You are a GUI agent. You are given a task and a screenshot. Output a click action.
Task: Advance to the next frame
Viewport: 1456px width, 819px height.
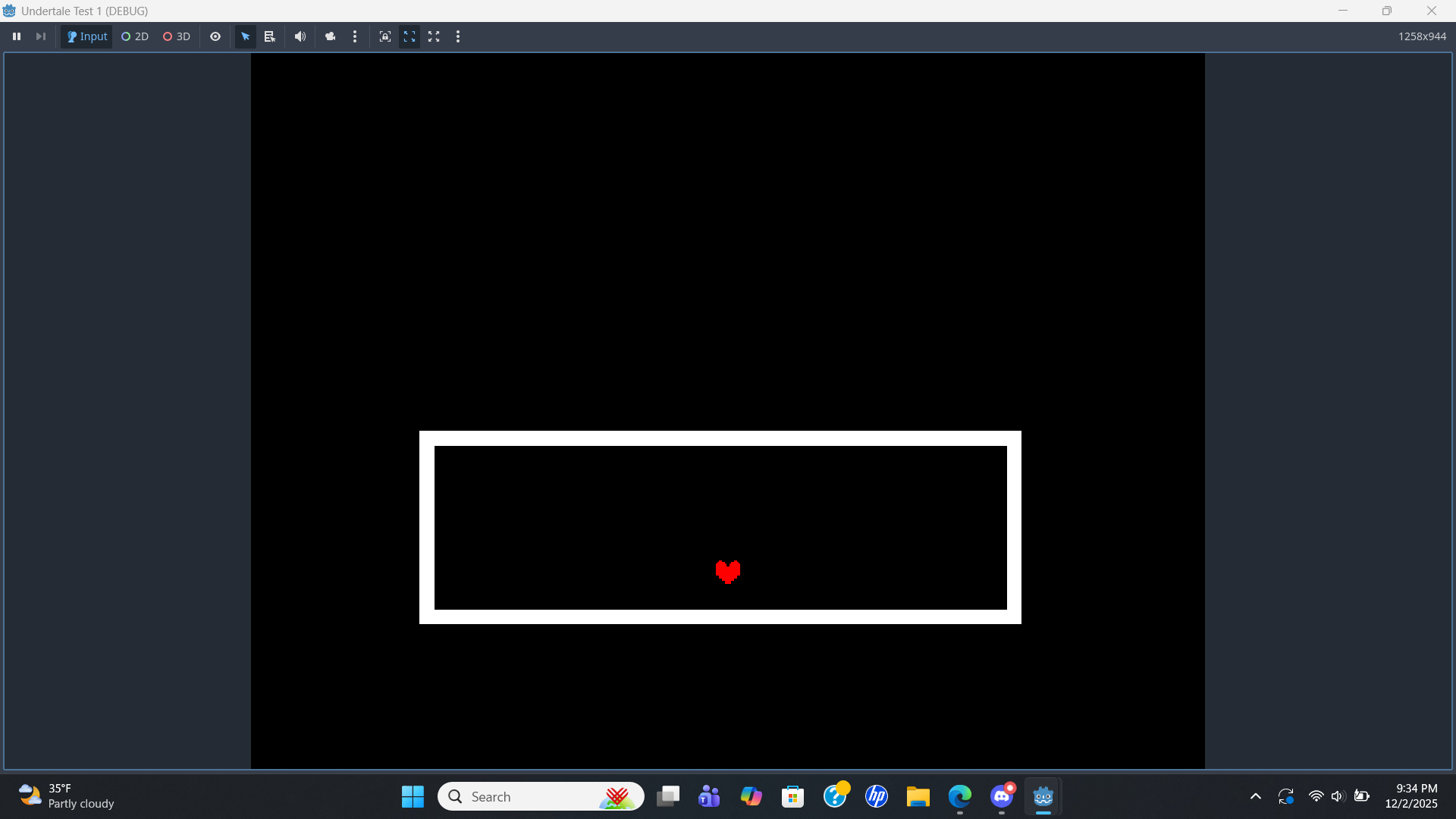(41, 36)
